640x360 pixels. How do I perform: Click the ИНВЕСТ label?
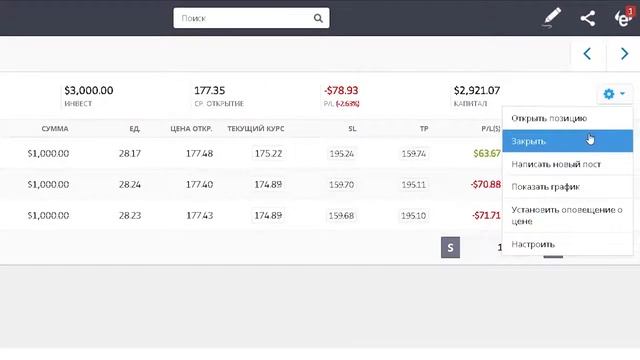(x=78, y=104)
